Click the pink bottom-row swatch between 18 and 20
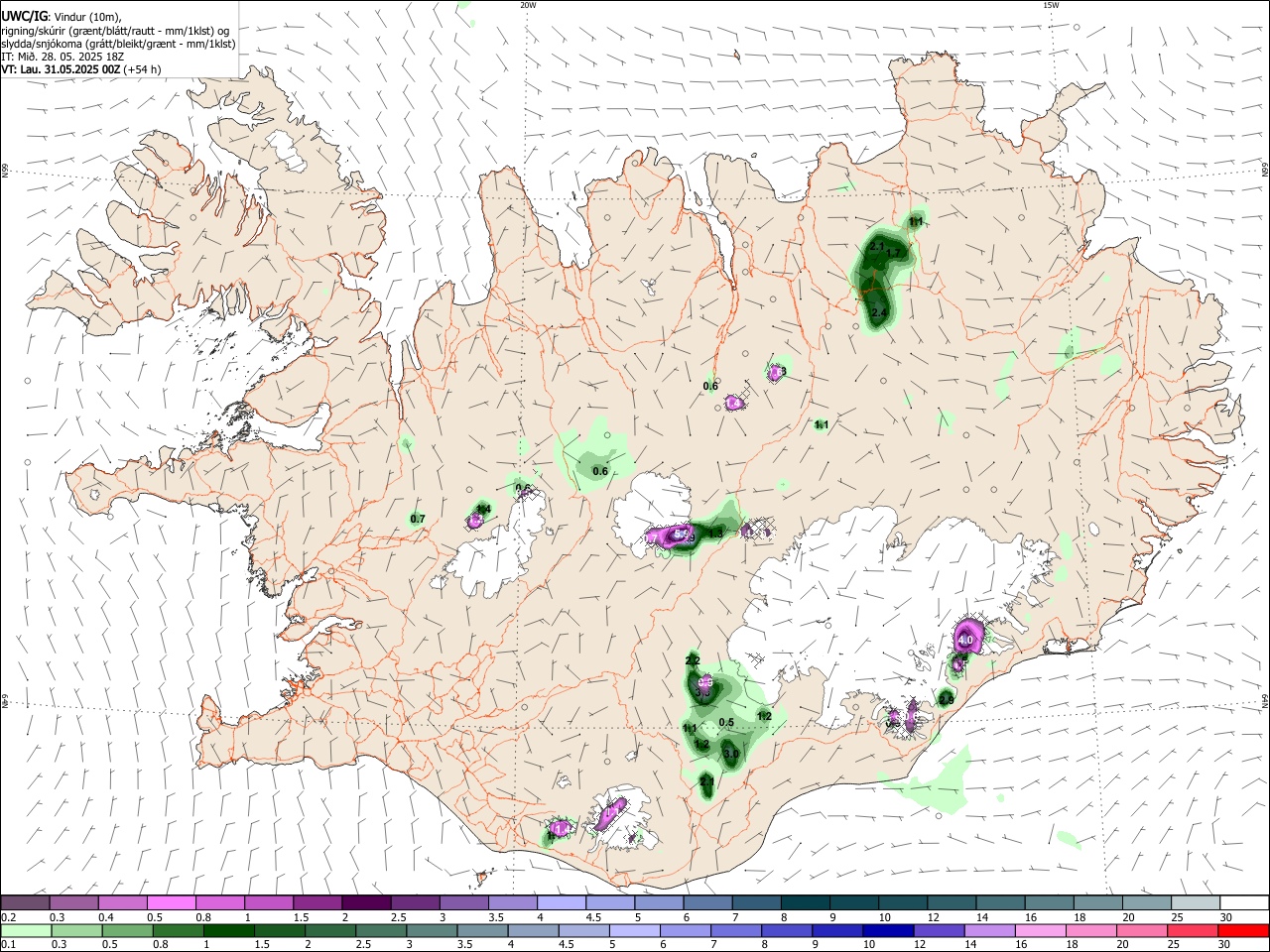The width and height of the screenshot is (1270, 952). pos(1091,930)
